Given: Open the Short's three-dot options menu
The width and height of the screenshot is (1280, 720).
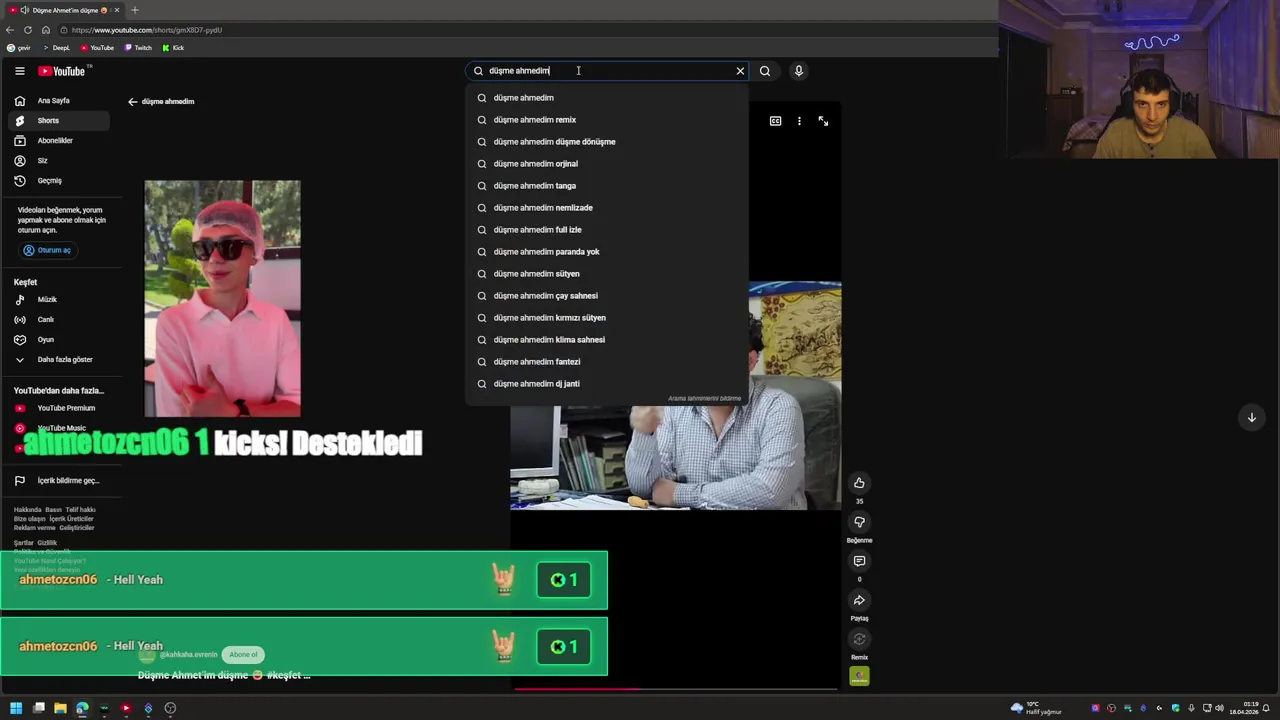Looking at the screenshot, I should pos(799,121).
